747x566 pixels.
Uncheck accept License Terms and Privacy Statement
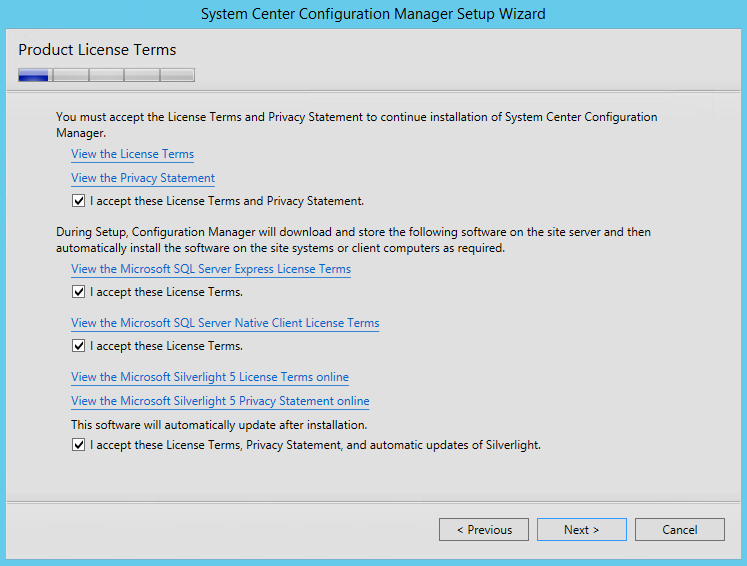[79, 201]
